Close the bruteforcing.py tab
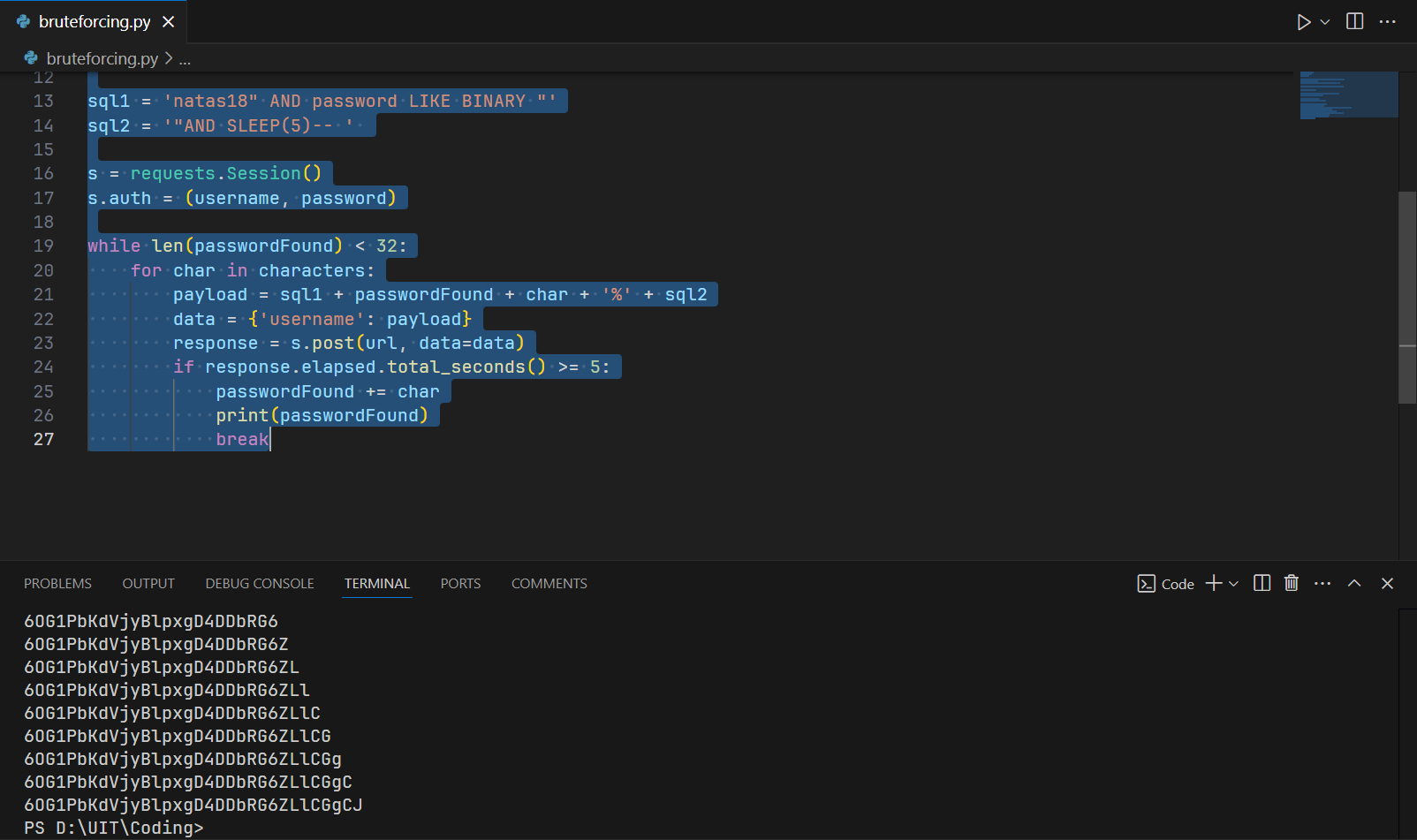This screenshot has width=1417, height=840. pyautogui.click(x=168, y=22)
